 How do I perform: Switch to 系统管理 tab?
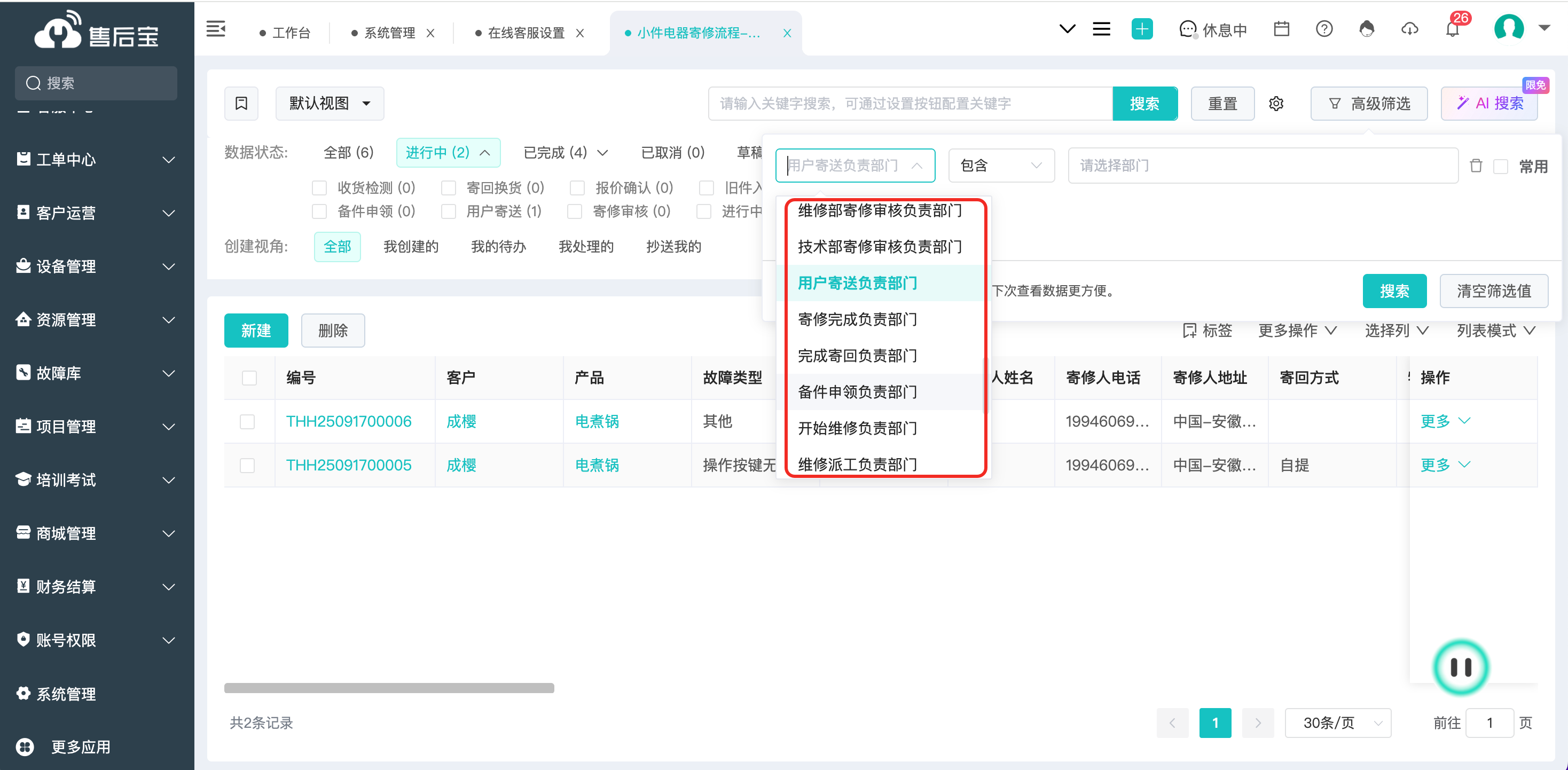tap(389, 33)
